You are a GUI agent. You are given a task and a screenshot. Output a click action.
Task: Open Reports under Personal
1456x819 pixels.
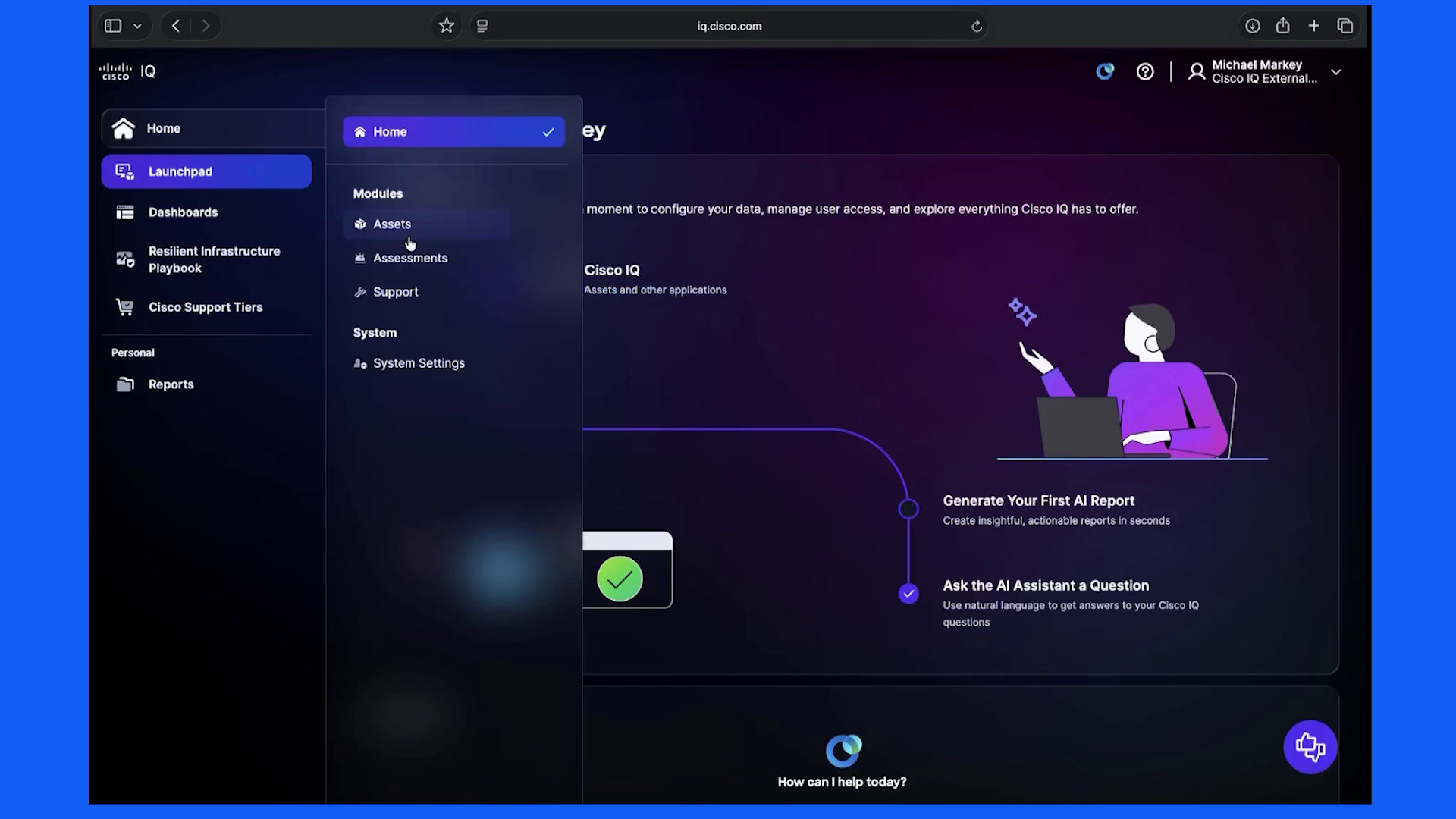click(206, 384)
